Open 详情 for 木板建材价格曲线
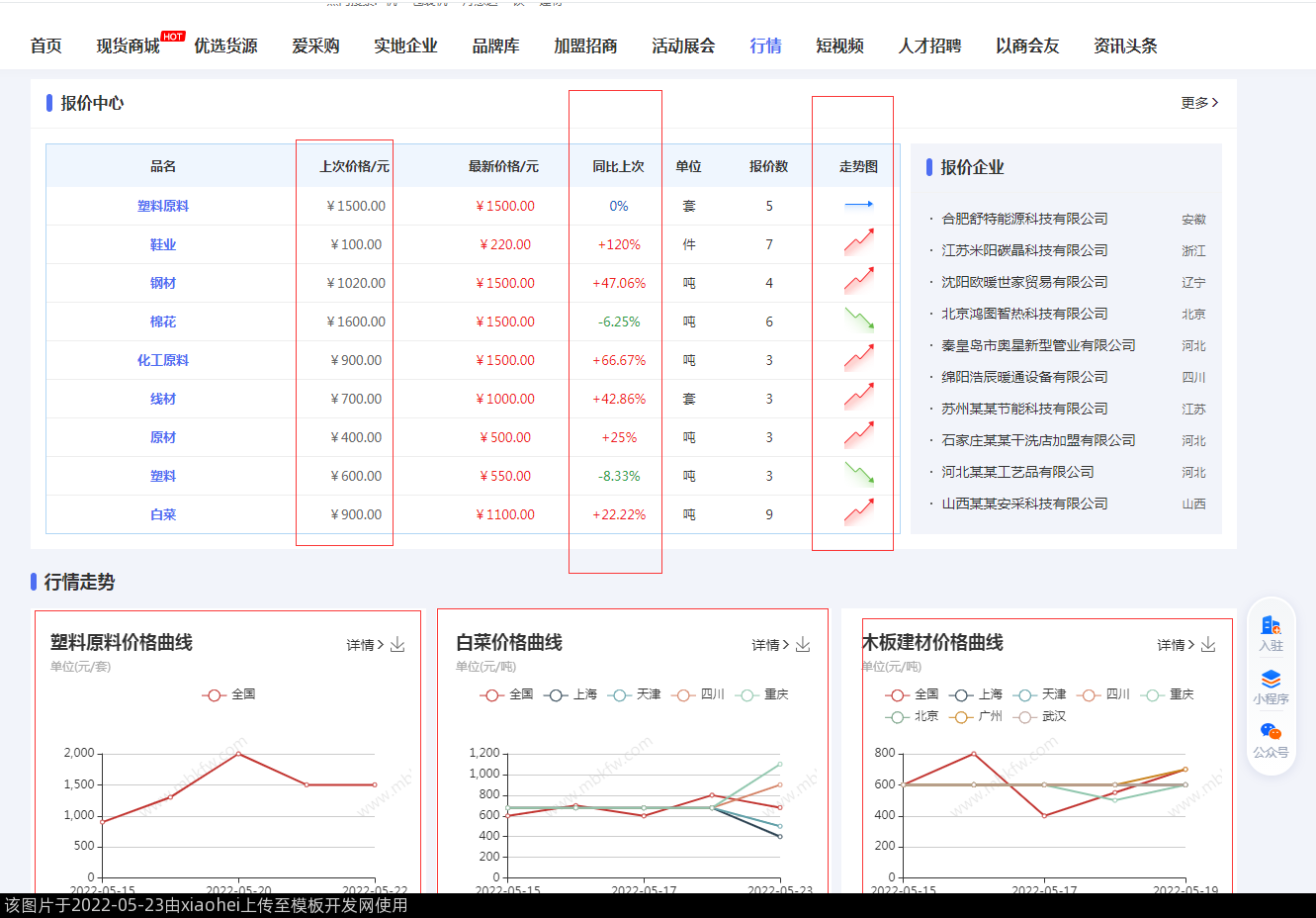1316x918 pixels. pos(1176,645)
